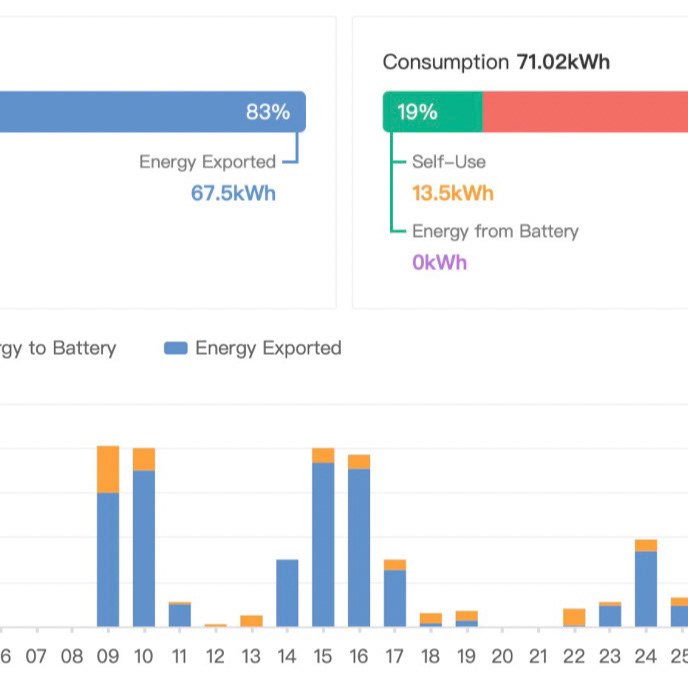Click the bar for day 19
688x688 pixels.
[467, 619]
